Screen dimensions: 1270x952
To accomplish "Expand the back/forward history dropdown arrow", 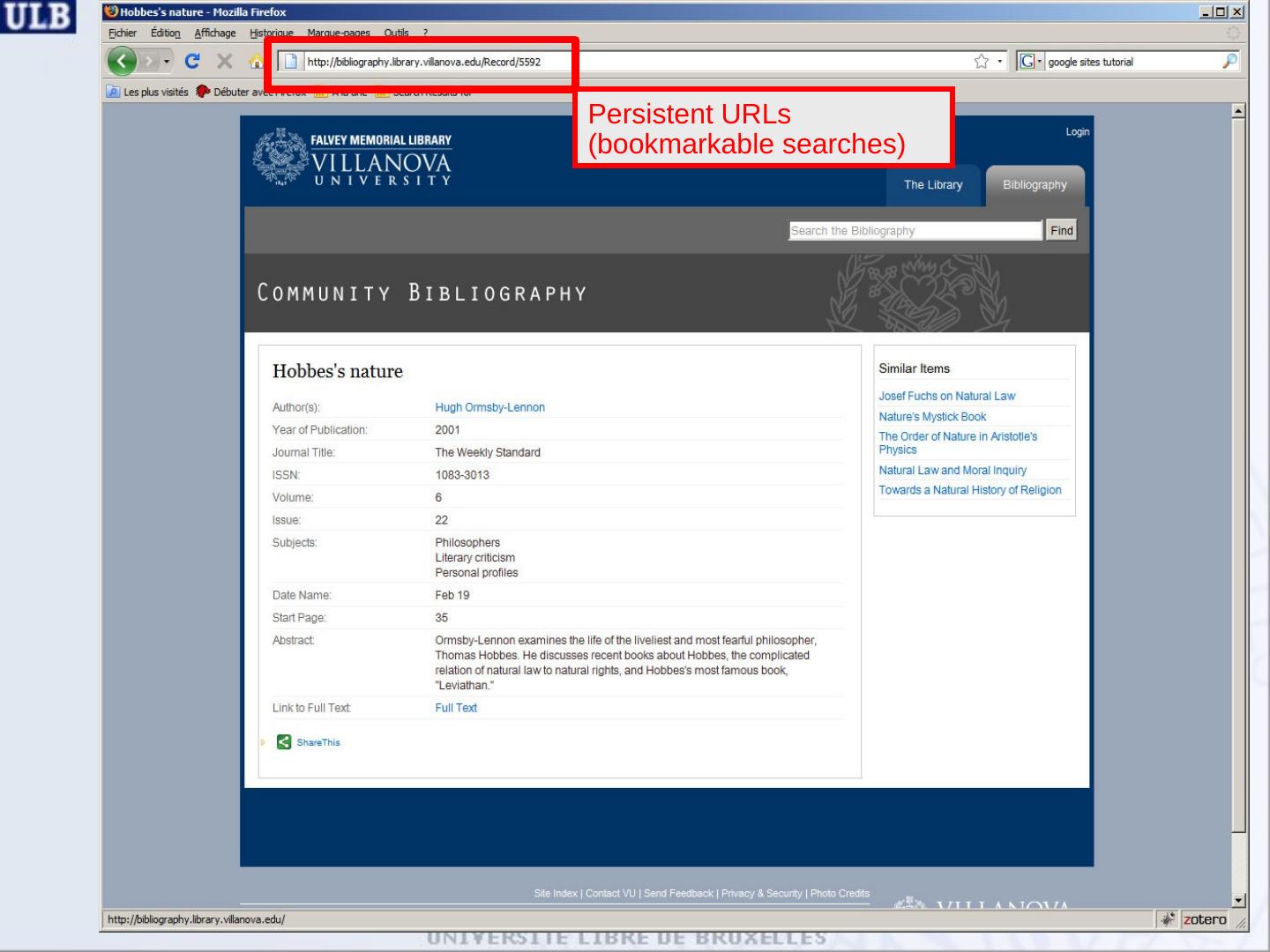I will click(x=167, y=61).
